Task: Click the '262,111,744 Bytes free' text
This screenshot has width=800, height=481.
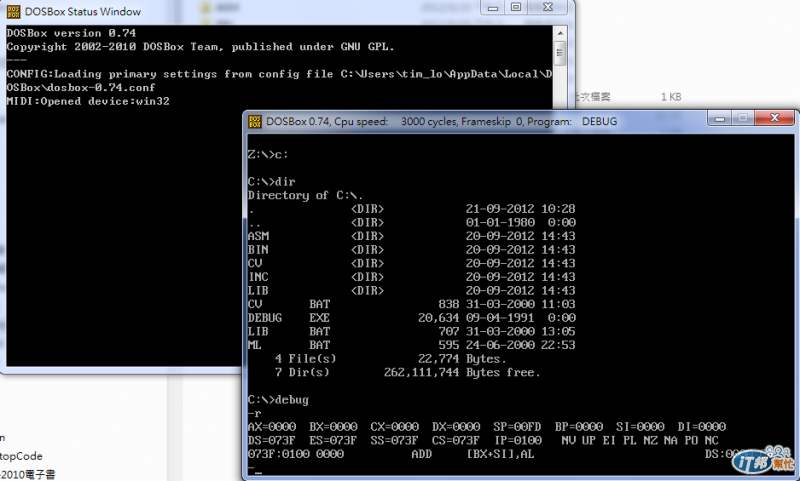Action: (462, 372)
